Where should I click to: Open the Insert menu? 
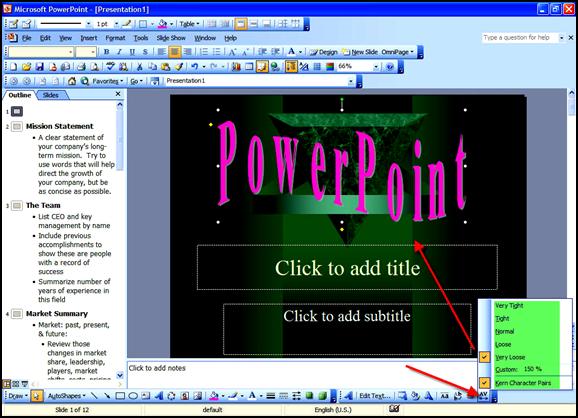coord(89,38)
